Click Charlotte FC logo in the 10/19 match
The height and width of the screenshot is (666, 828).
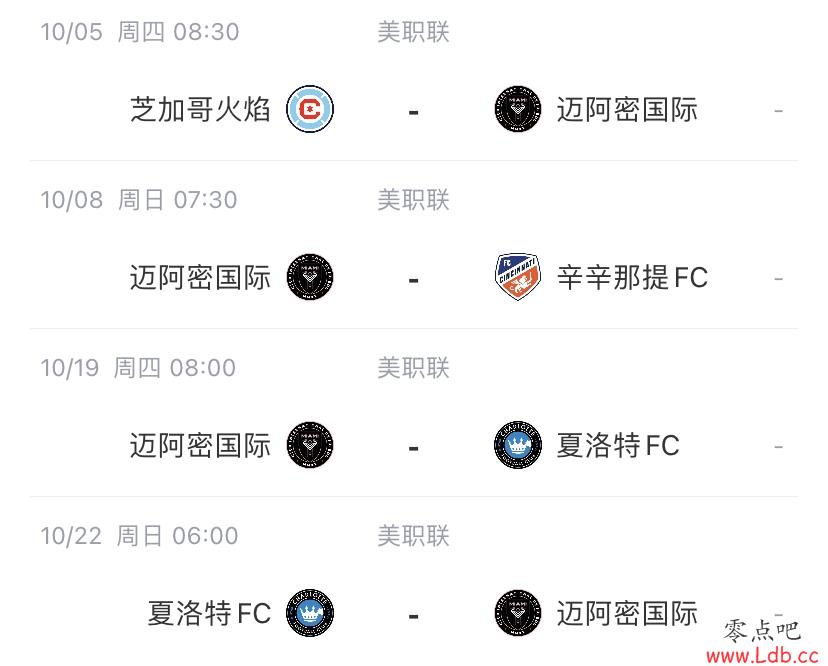pyautogui.click(x=518, y=445)
